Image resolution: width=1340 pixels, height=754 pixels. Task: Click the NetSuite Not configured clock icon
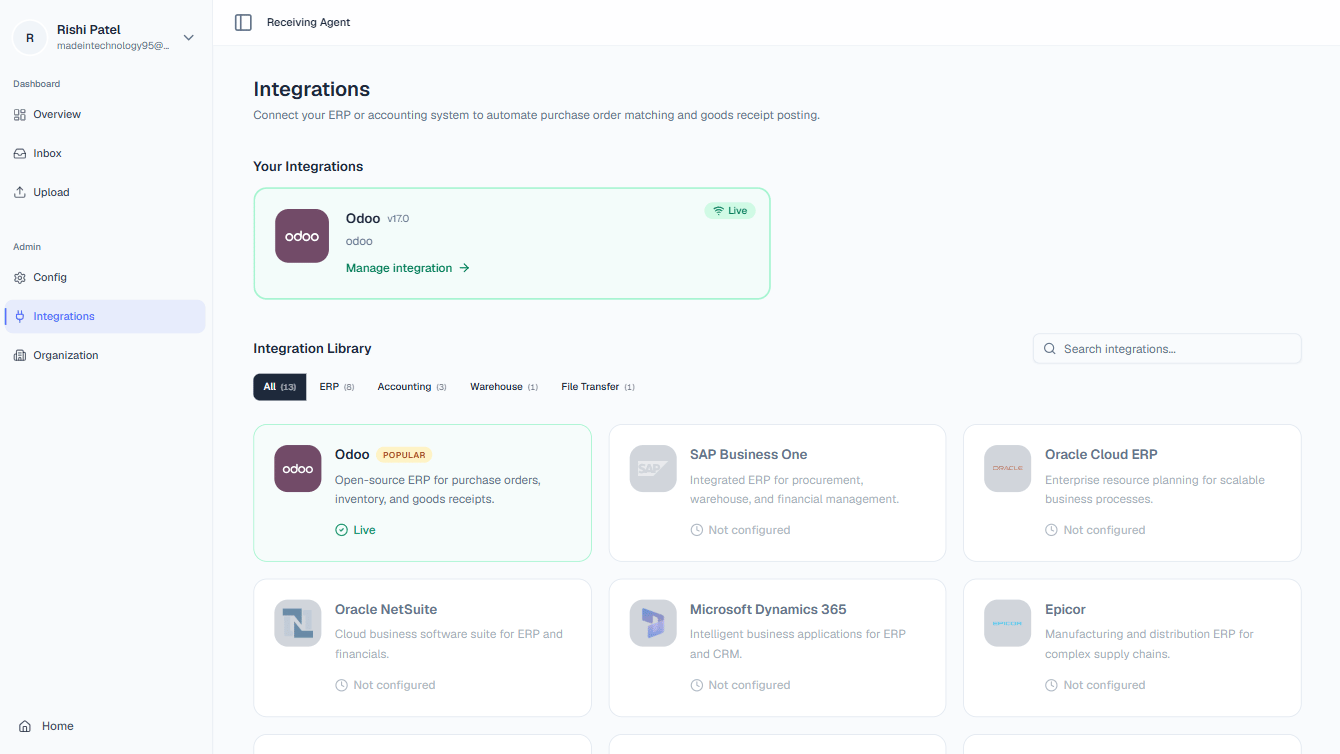pyautogui.click(x=342, y=685)
